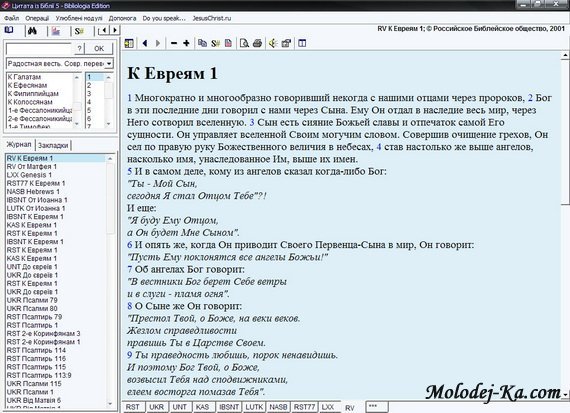The image size is (570, 413).
Task: Open the Файл menu
Action: [12, 18]
